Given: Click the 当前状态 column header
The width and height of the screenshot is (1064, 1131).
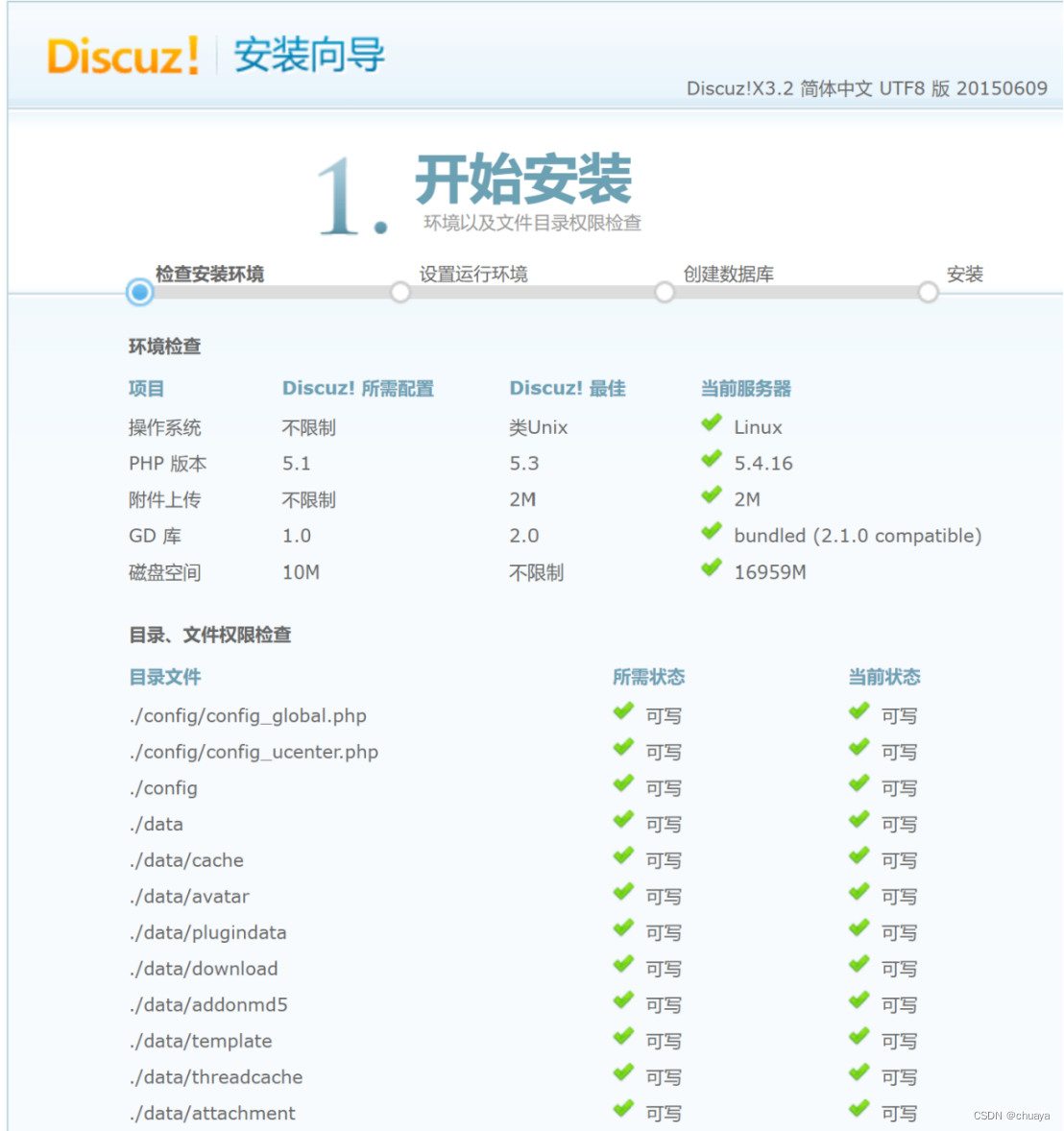Looking at the screenshot, I should tap(884, 677).
